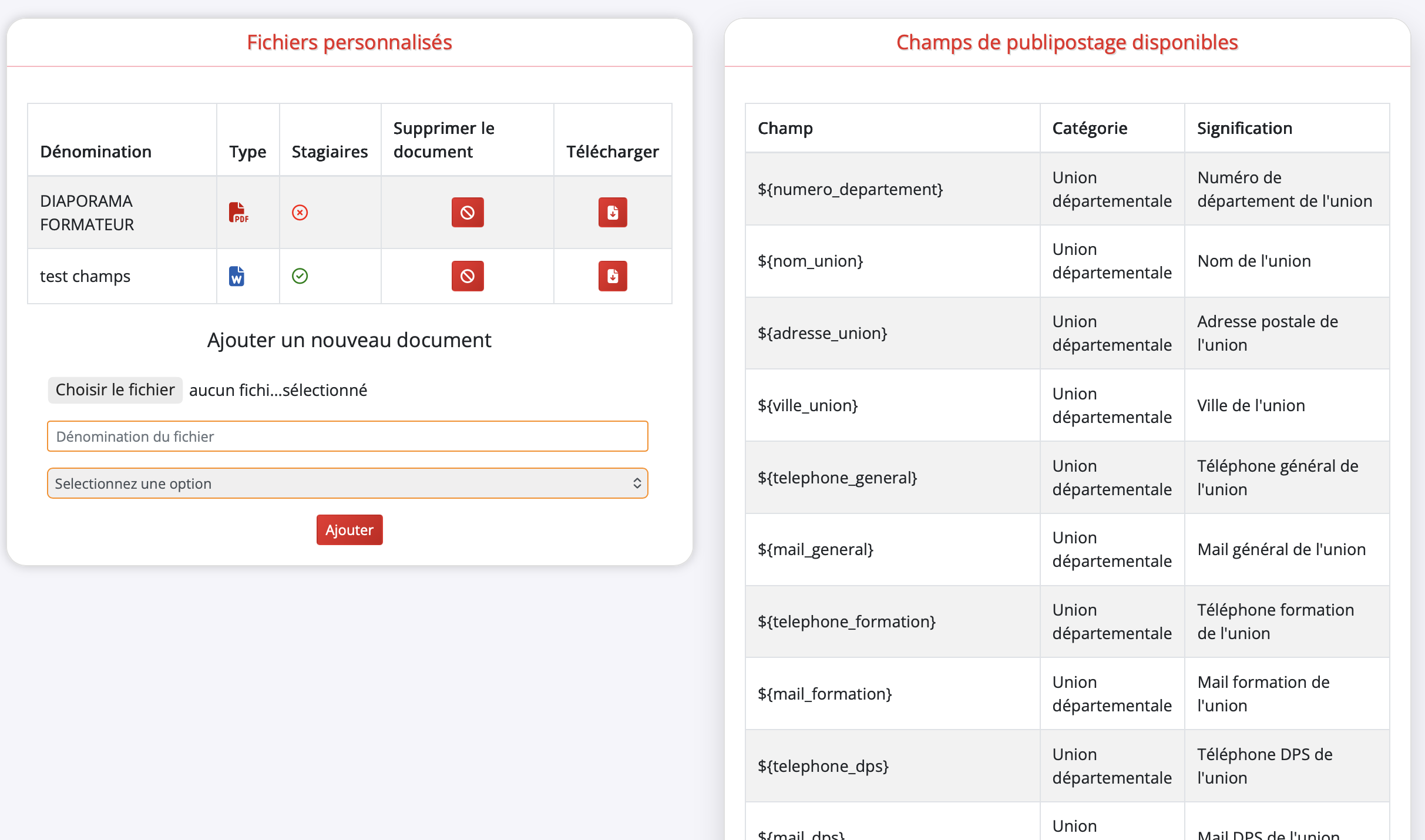Download the DIAPORAMA FORMATEUR file
Image resolution: width=1425 pixels, height=840 pixels.
coord(613,212)
